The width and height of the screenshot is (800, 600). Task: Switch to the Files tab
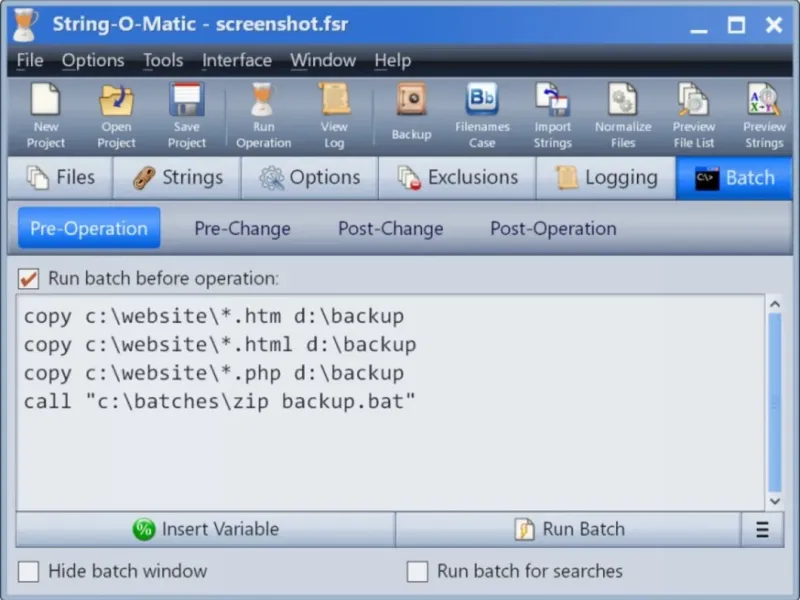pyautogui.click(x=60, y=178)
